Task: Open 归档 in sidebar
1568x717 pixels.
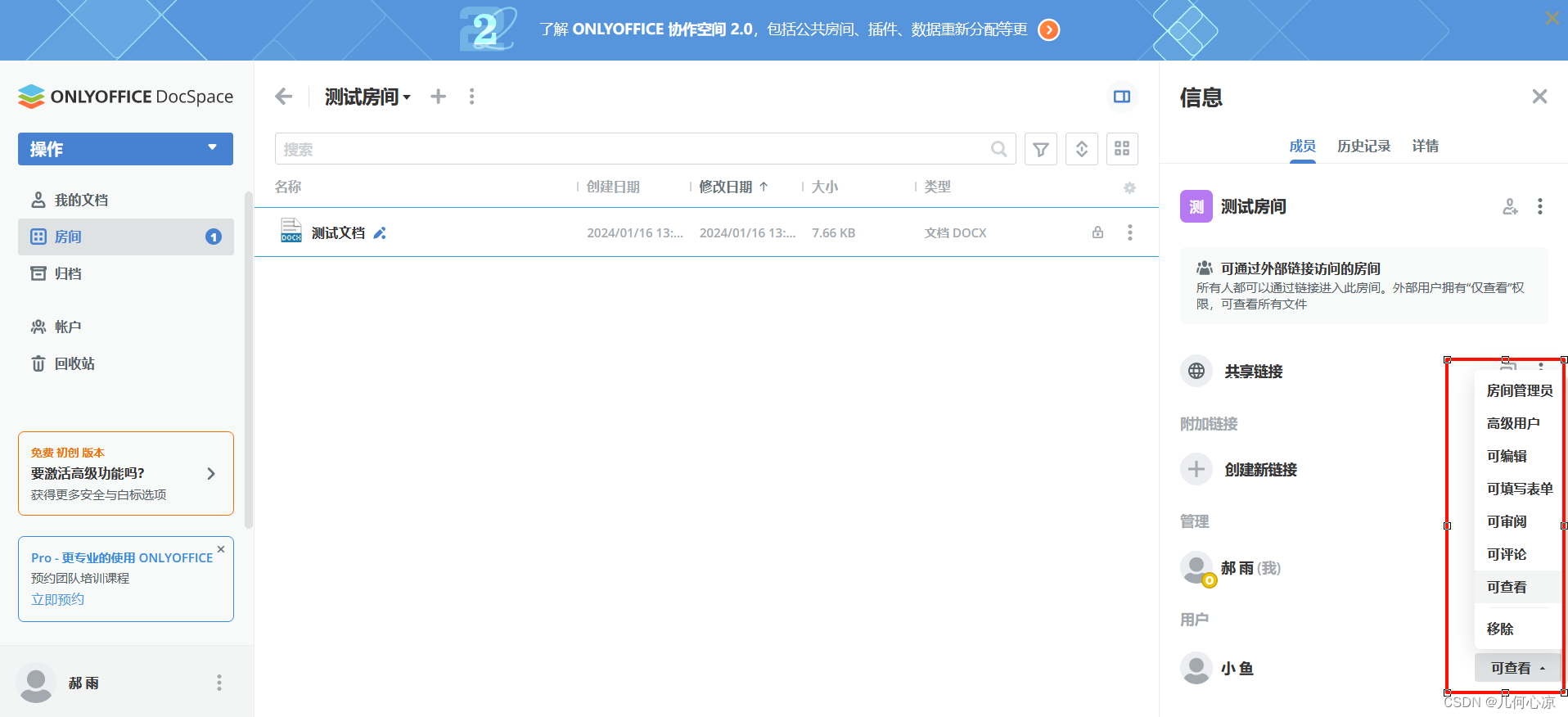Action: click(x=125, y=273)
